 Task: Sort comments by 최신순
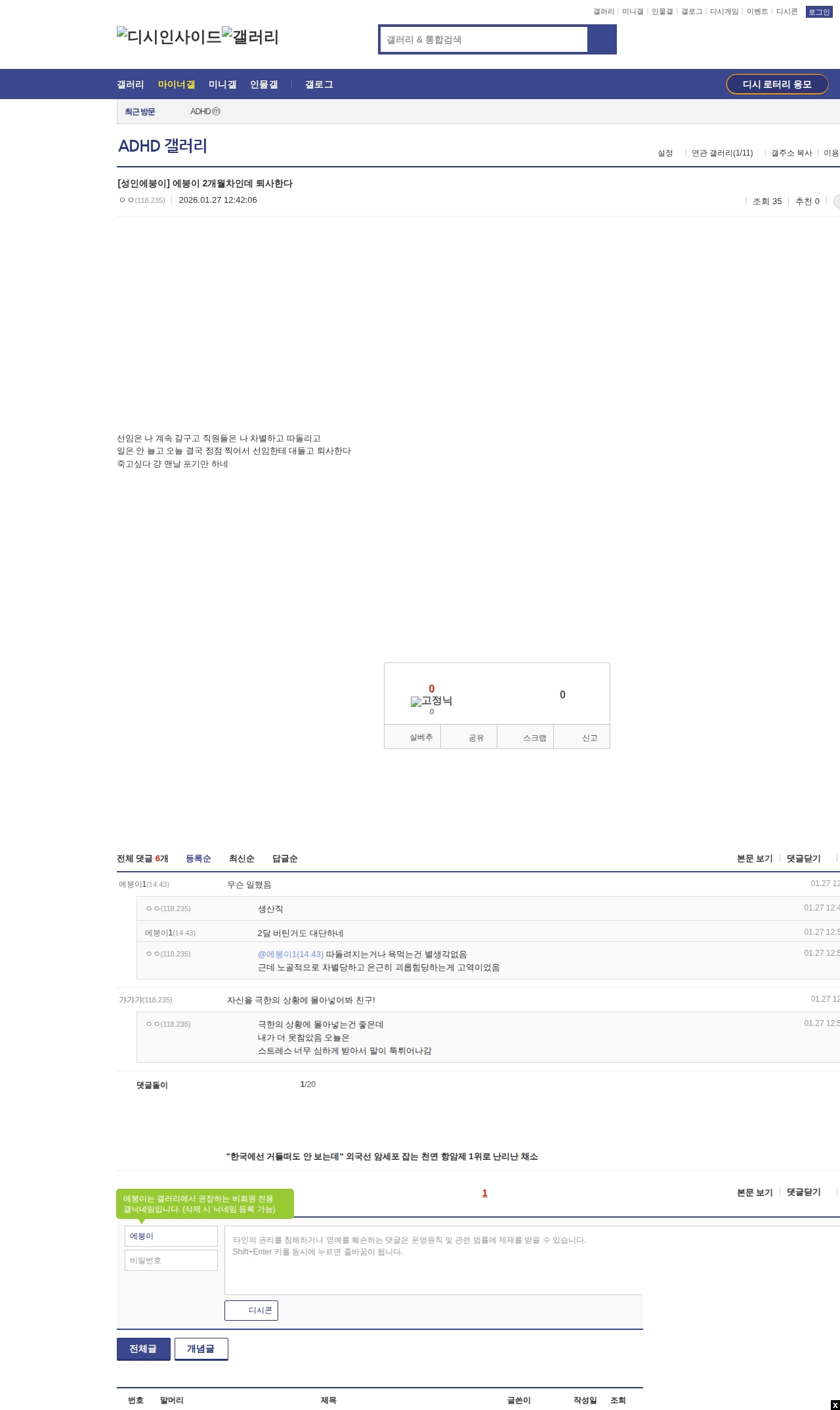click(241, 859)
